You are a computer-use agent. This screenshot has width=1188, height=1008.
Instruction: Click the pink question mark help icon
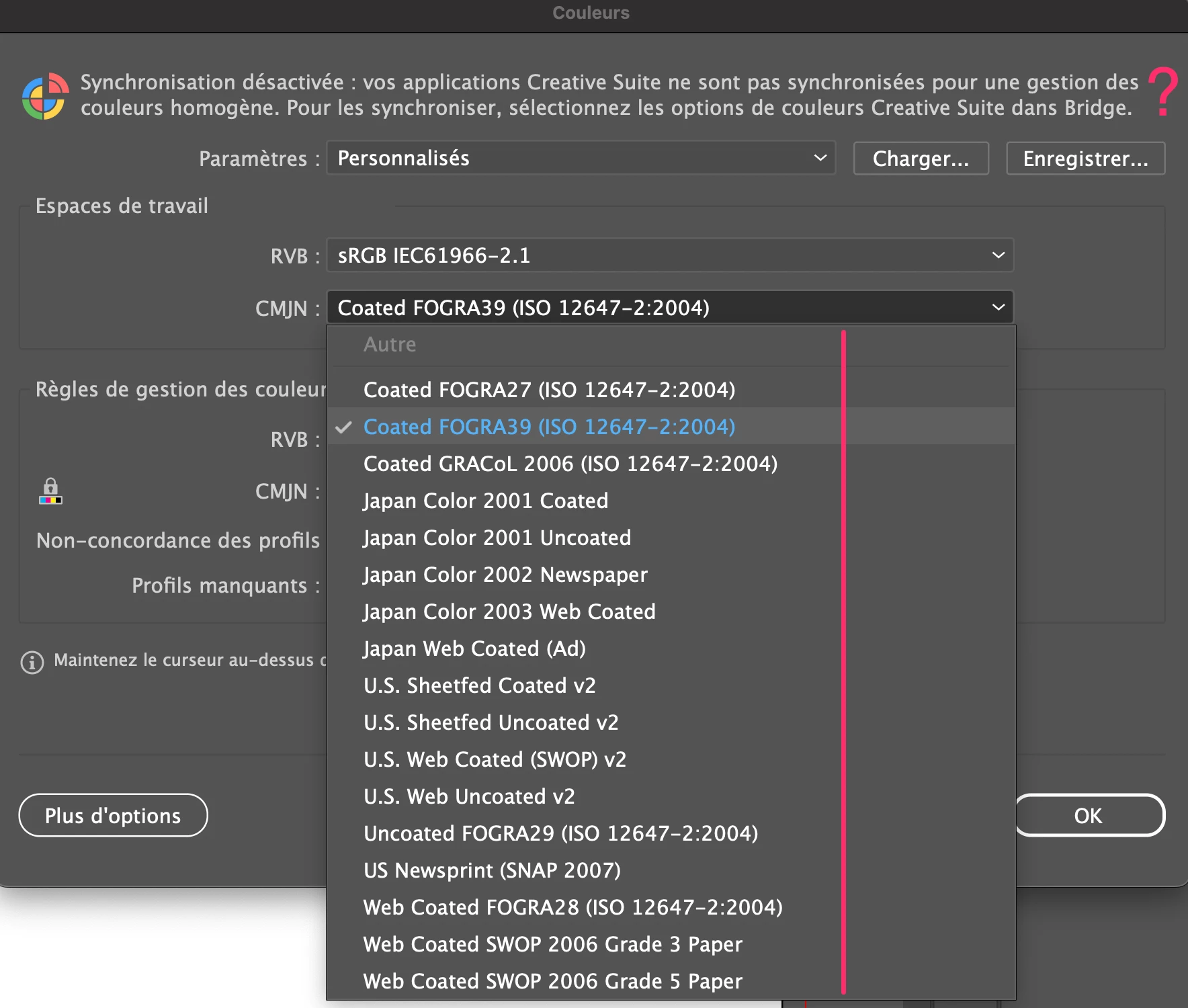1162,92
